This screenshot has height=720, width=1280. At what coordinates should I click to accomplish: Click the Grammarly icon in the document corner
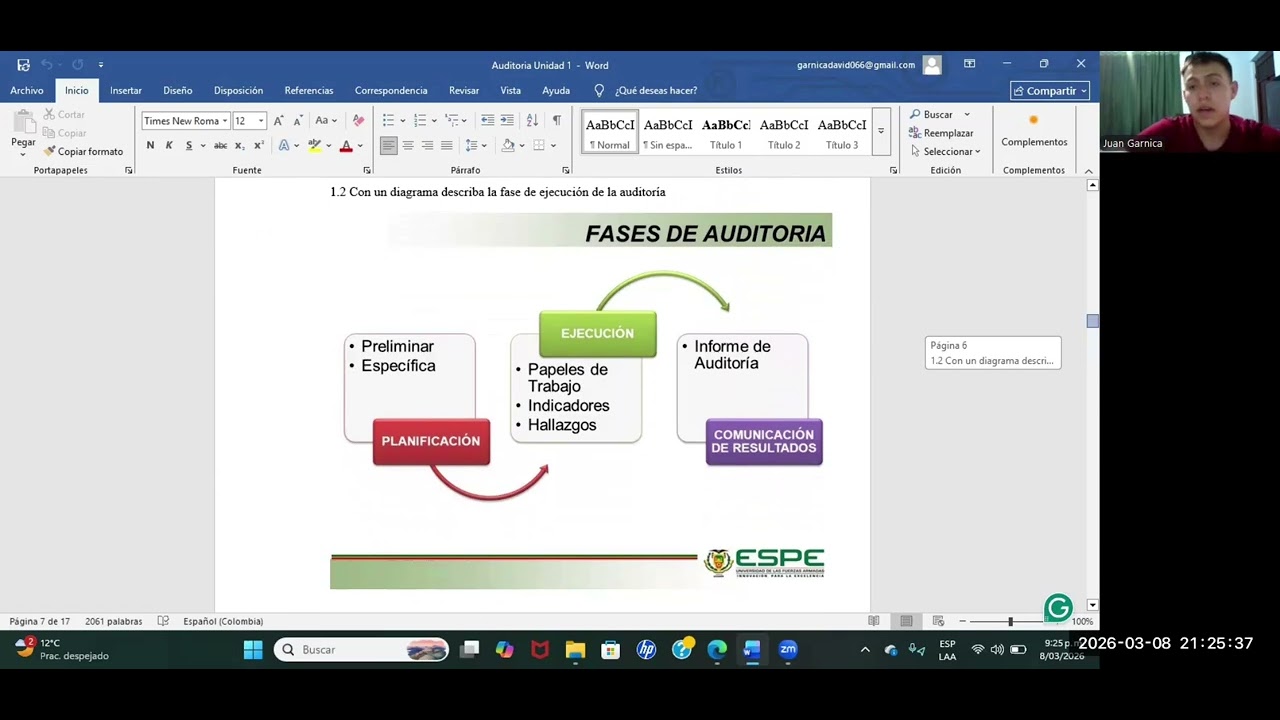point(1058,607)
